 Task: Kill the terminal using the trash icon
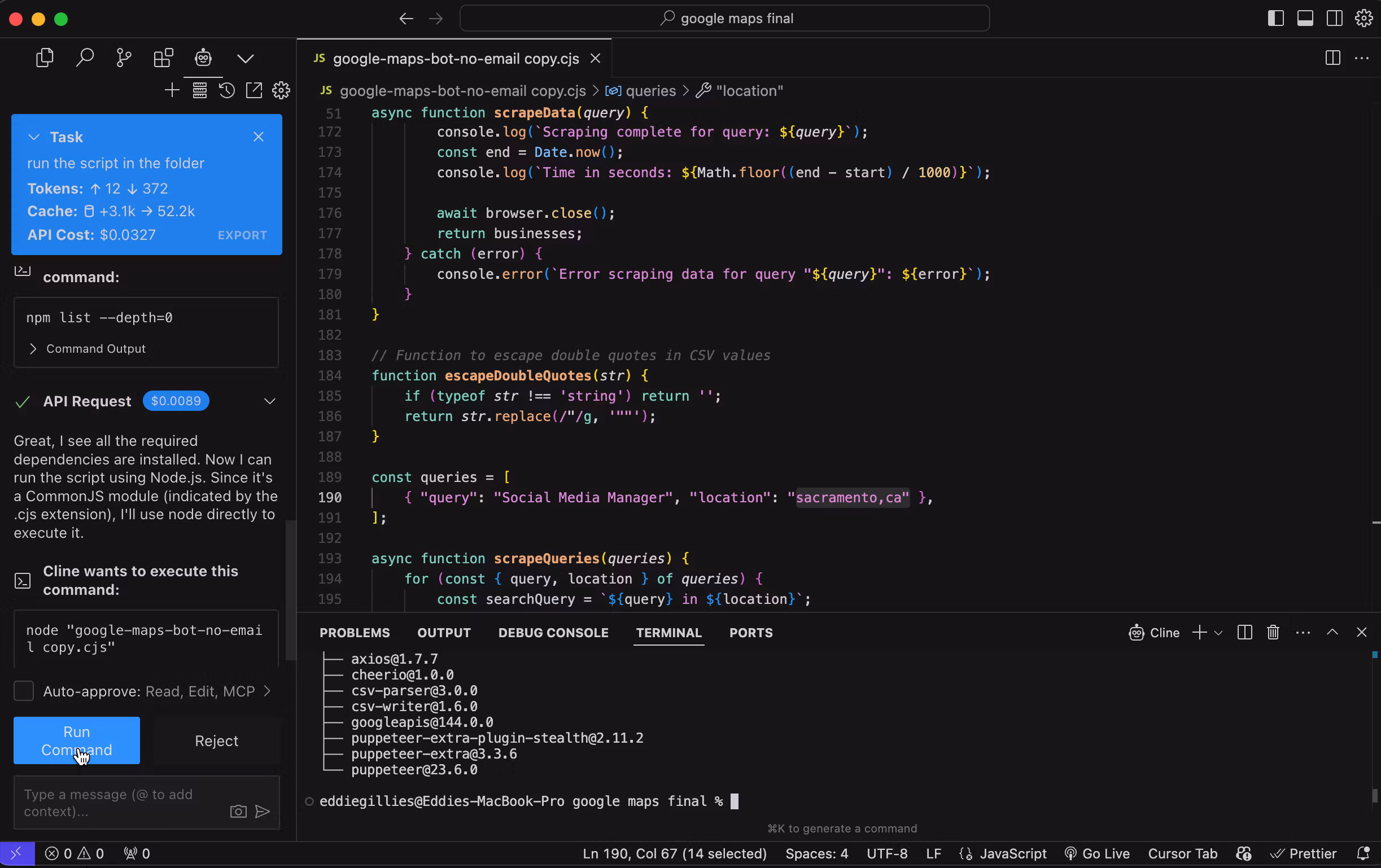tap(1273, 632)
